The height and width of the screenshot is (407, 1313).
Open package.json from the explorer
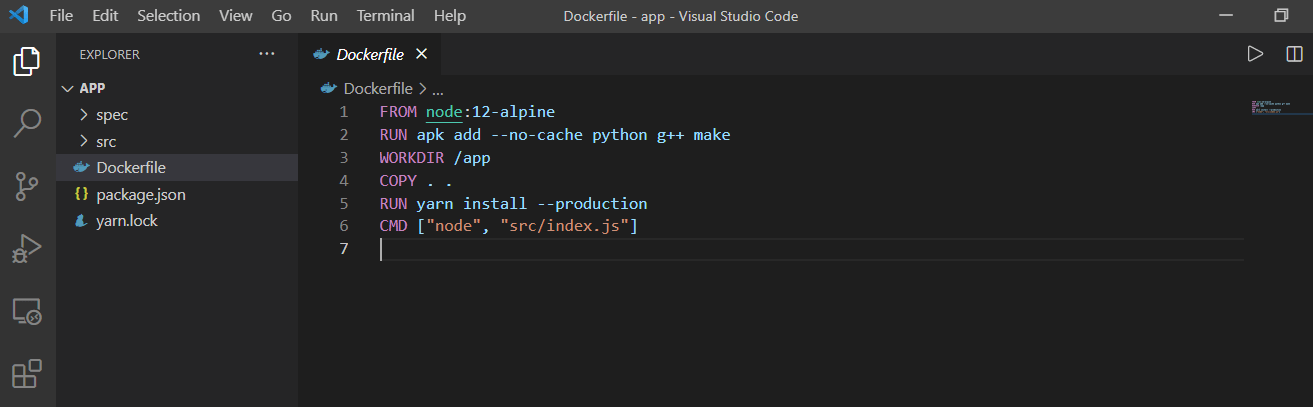[177, 194]
